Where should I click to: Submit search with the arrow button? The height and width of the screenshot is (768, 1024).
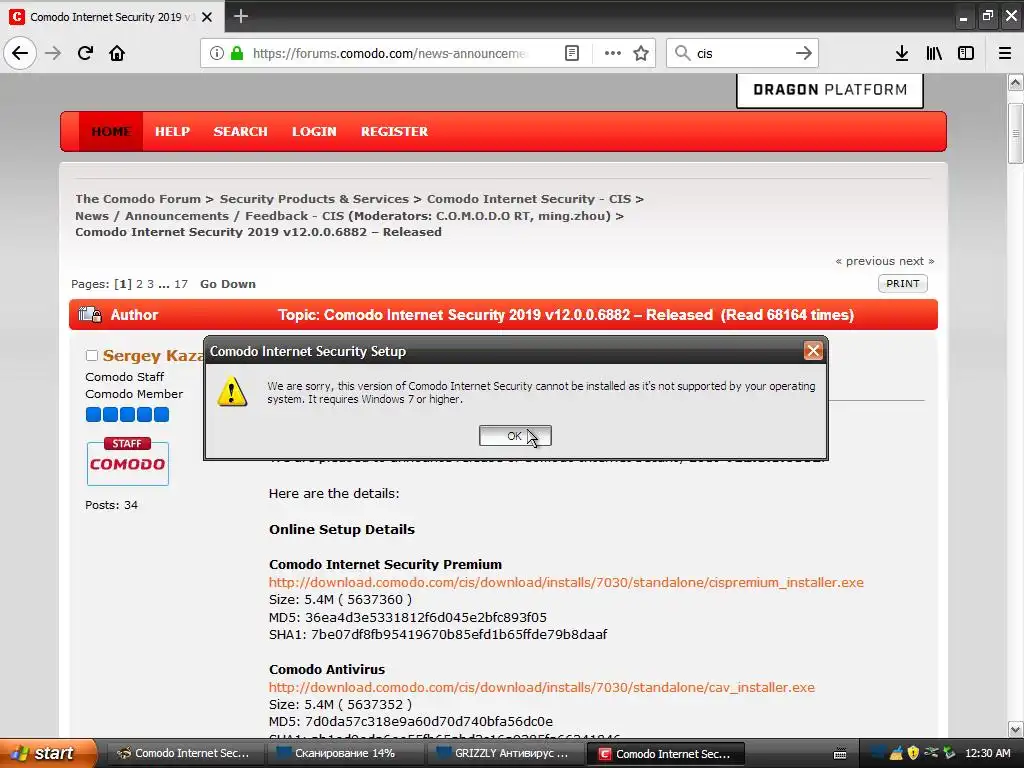pyautogui.click(x=803, y=53)
